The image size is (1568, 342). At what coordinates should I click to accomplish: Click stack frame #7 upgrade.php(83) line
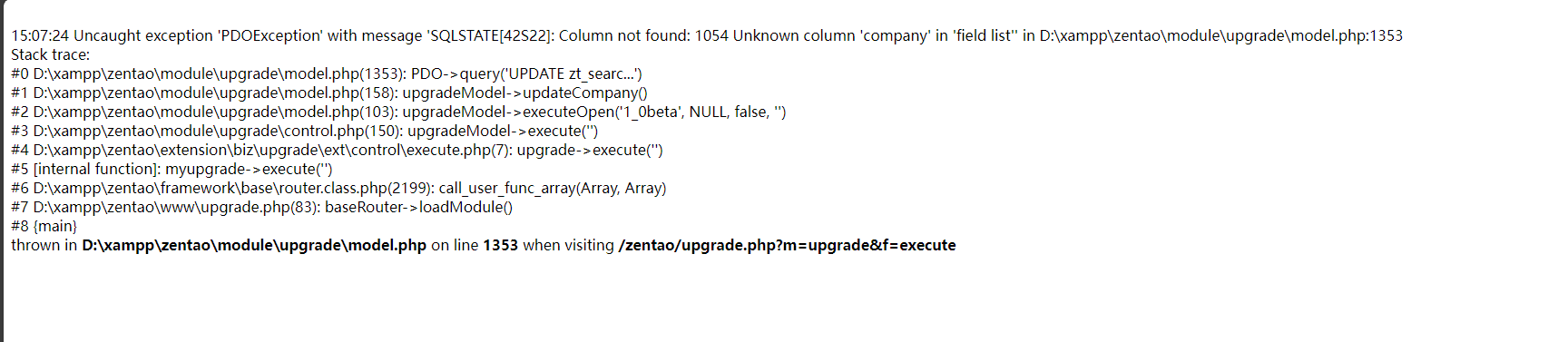(261, 207)
